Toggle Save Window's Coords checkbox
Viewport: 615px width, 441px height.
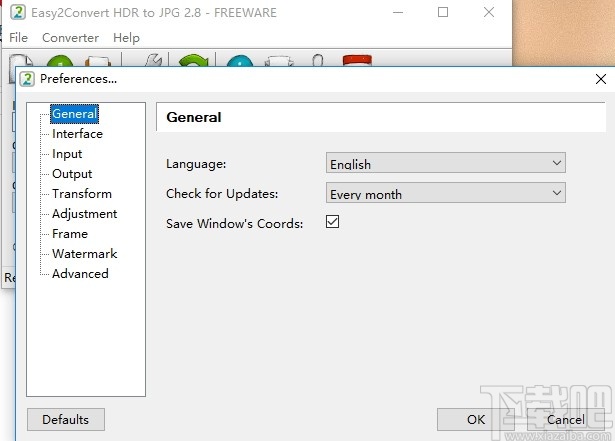point(332,222)
